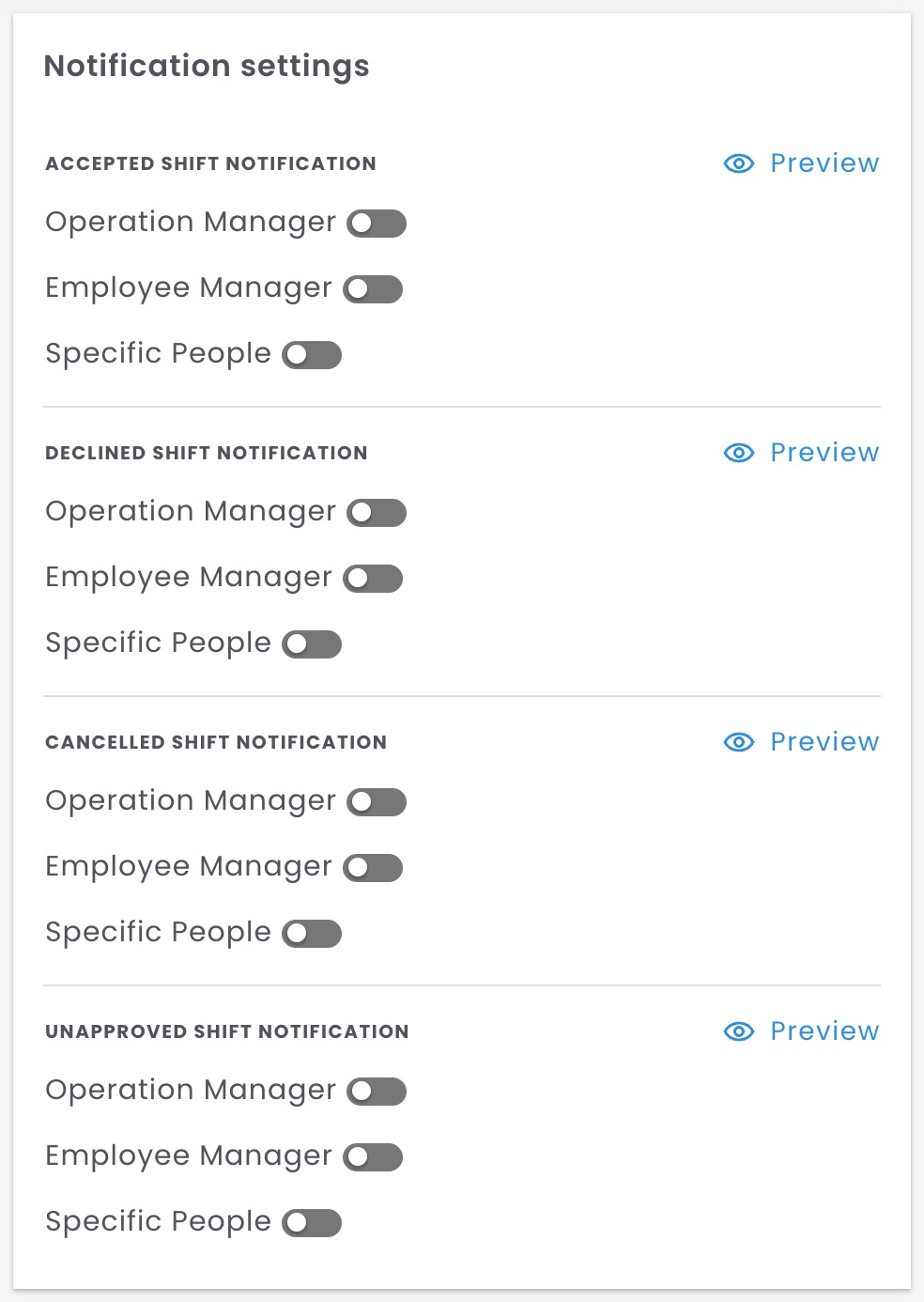This screenshot has height=1302, width=924.
Task: Enable Operation Manager toggle under Accepted Shift
Action: (x=377, y=224)
